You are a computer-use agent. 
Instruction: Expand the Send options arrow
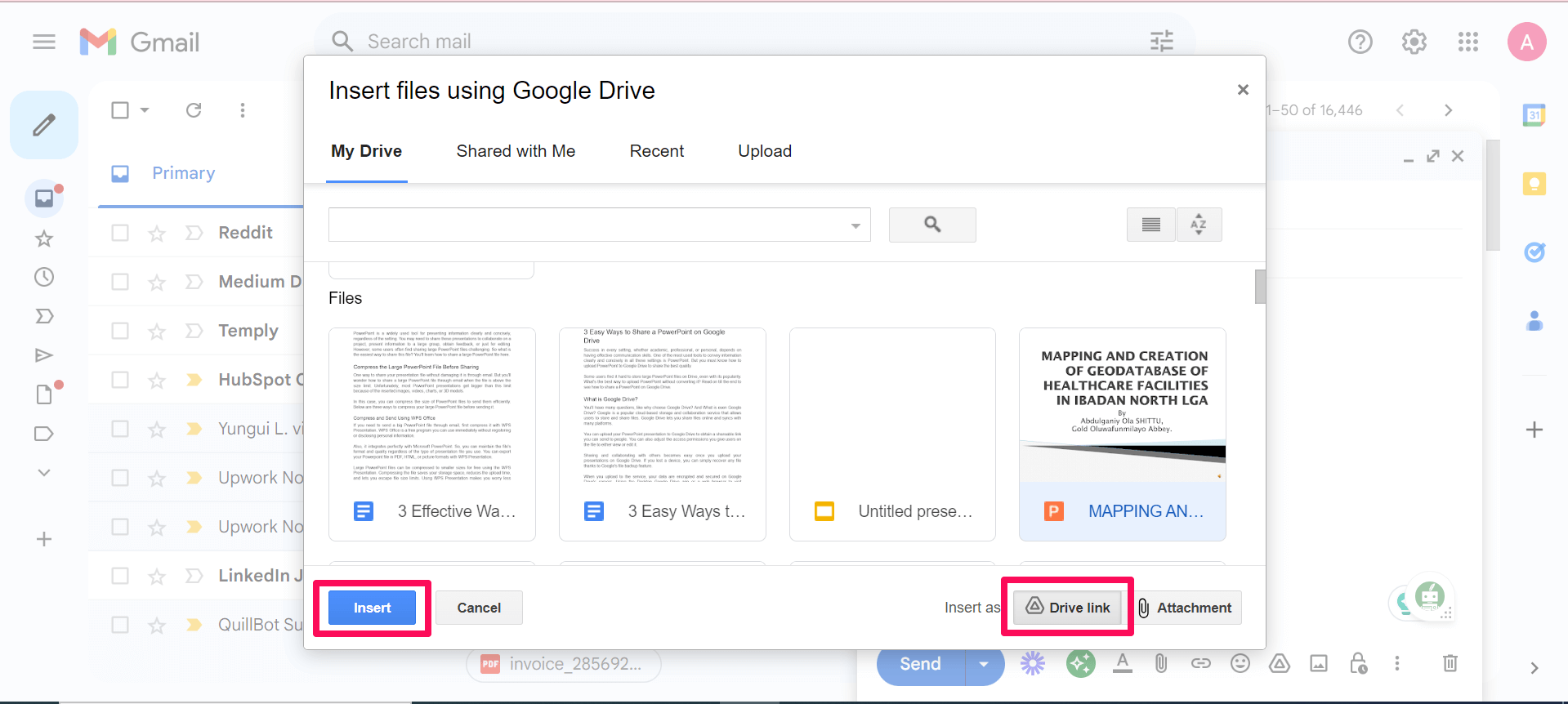coord(984,664)
